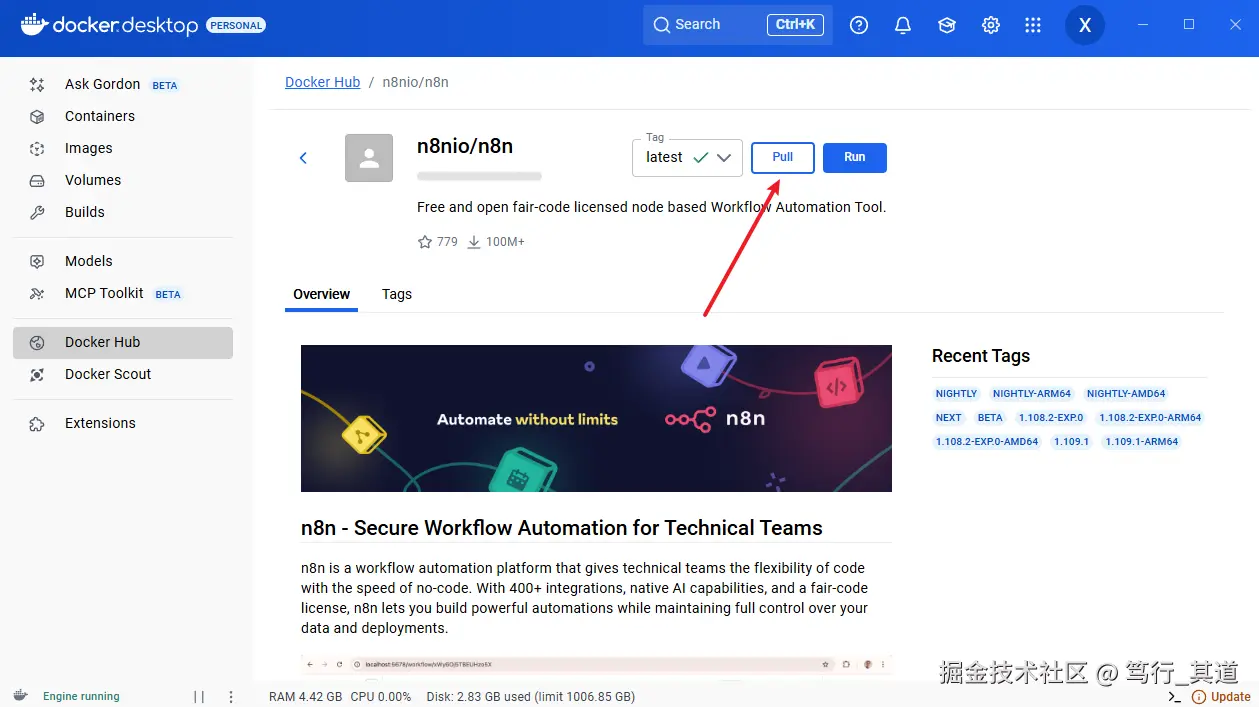The height and width of the screenshot is (707, 1259).
Task: Select the NIGHTLY recent tag
Action: (956, 393)
